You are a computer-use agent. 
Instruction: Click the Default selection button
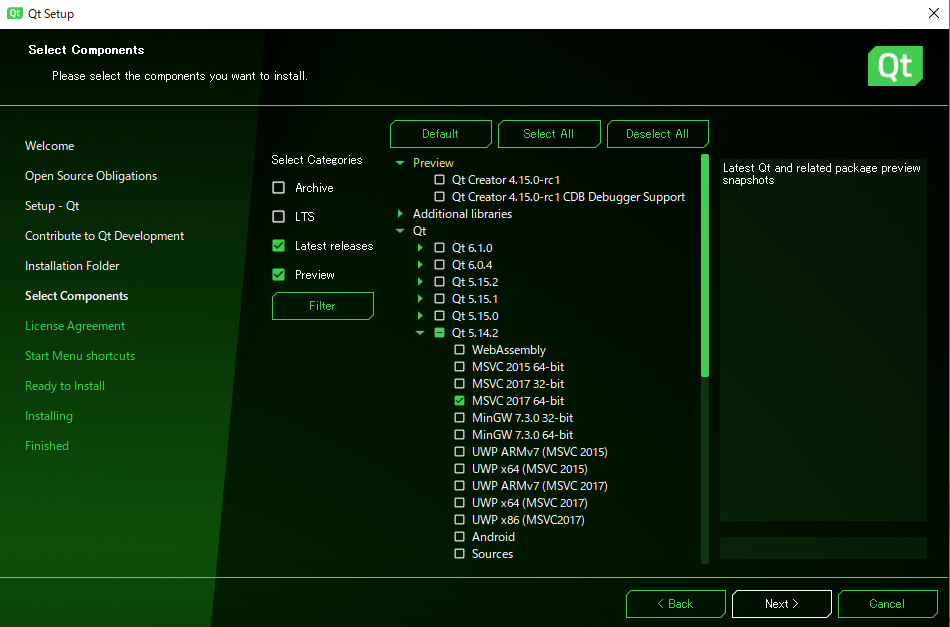440,134
